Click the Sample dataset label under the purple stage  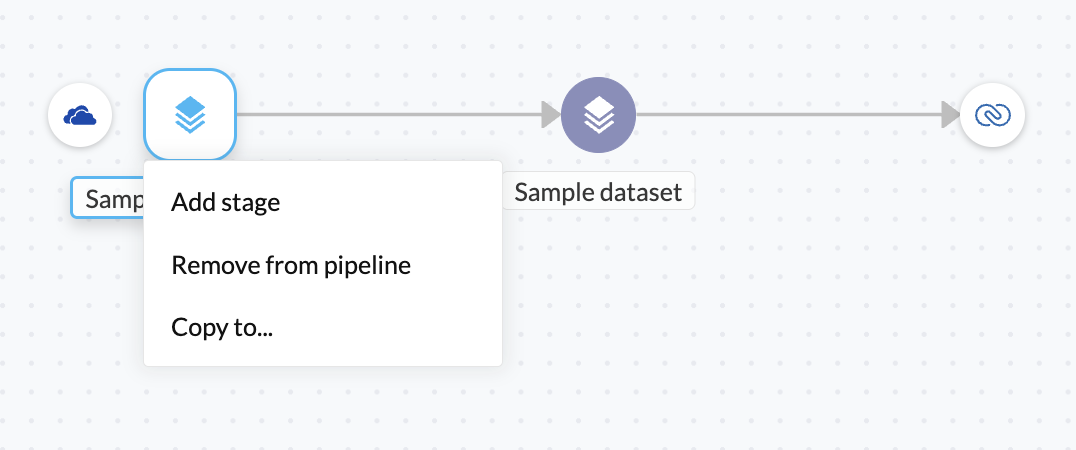pyautogui.click(x=598, y=192)
